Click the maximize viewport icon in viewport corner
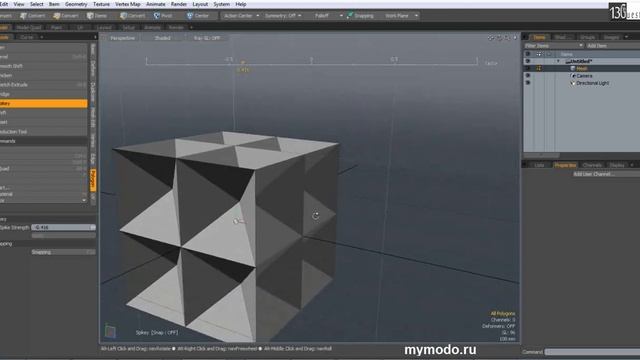The width and height of the screenshot is (640, 360). click(515, 38)
